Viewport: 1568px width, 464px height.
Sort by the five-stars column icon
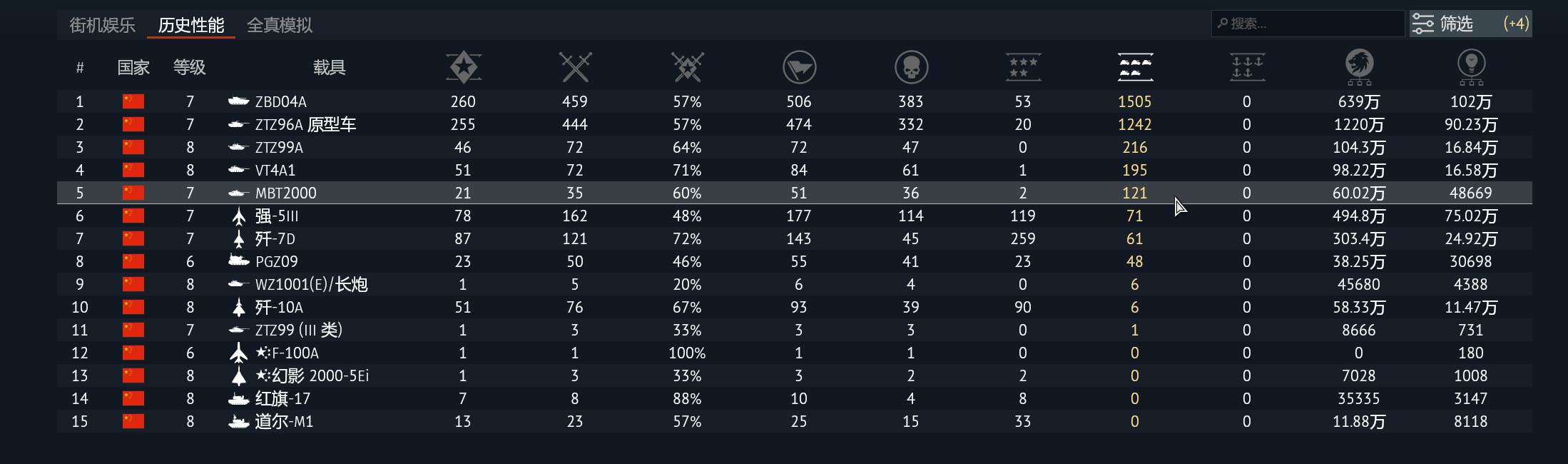[x=1023, y=67]
